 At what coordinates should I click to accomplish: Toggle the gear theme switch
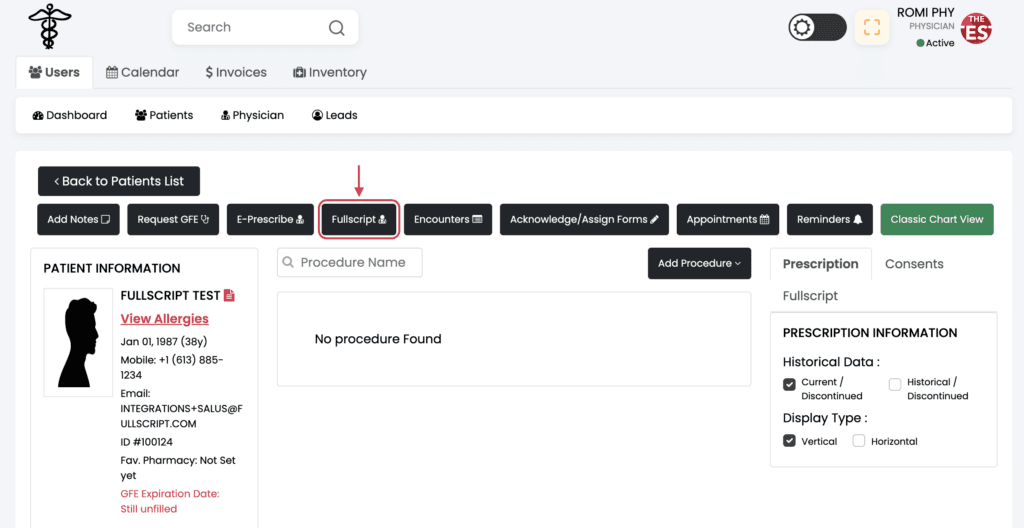click(x=818, y=27)
